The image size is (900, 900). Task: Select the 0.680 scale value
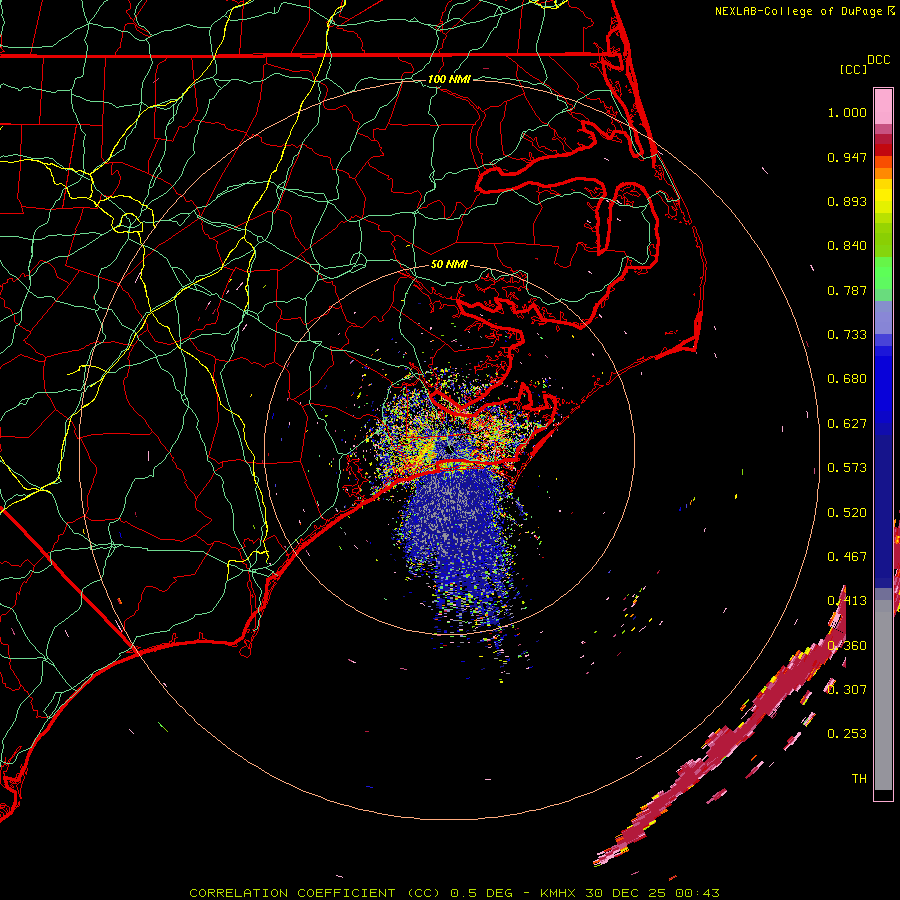click(847, 379)
